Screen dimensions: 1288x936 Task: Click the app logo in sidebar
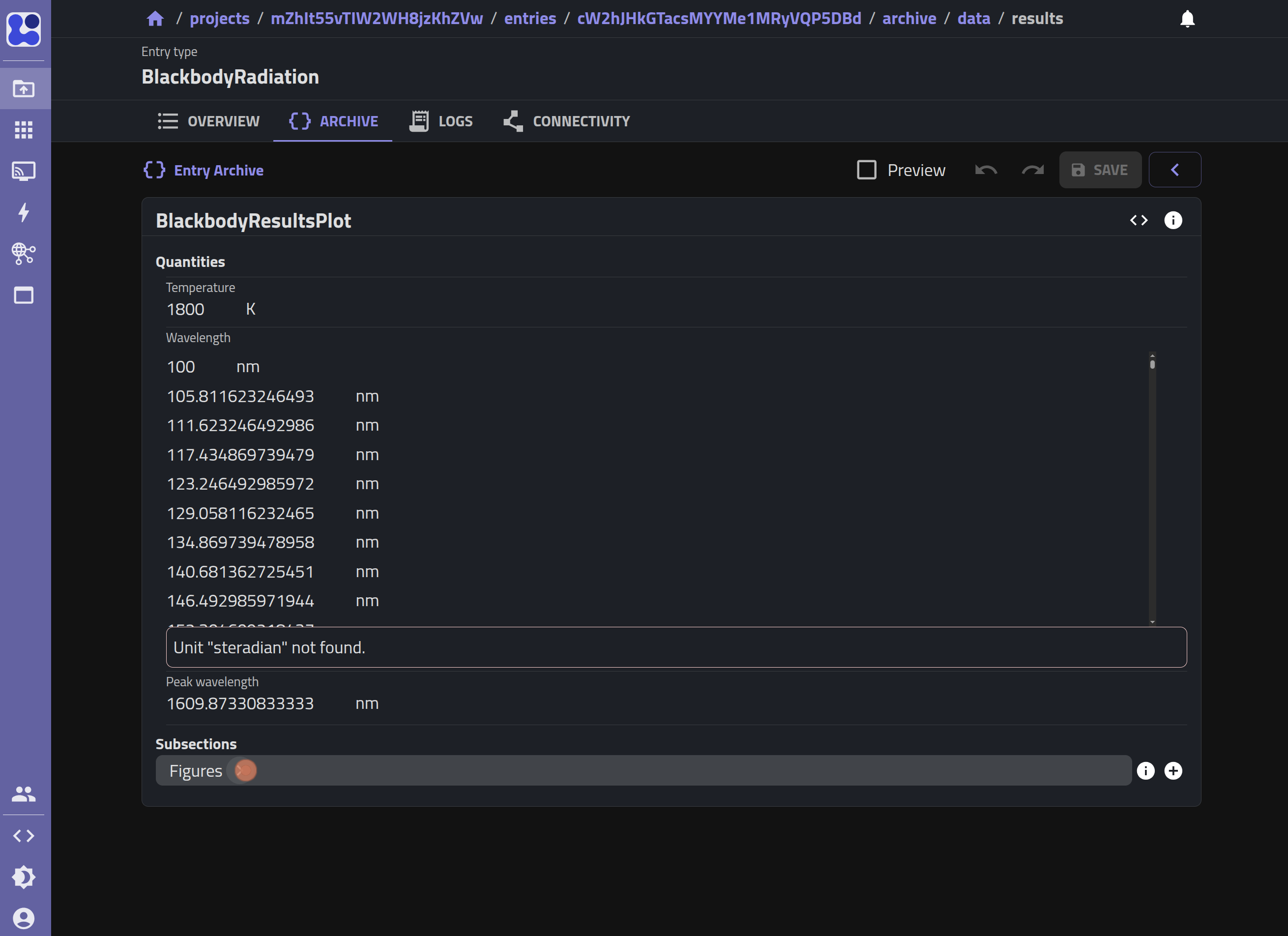(x=24, y=29)
